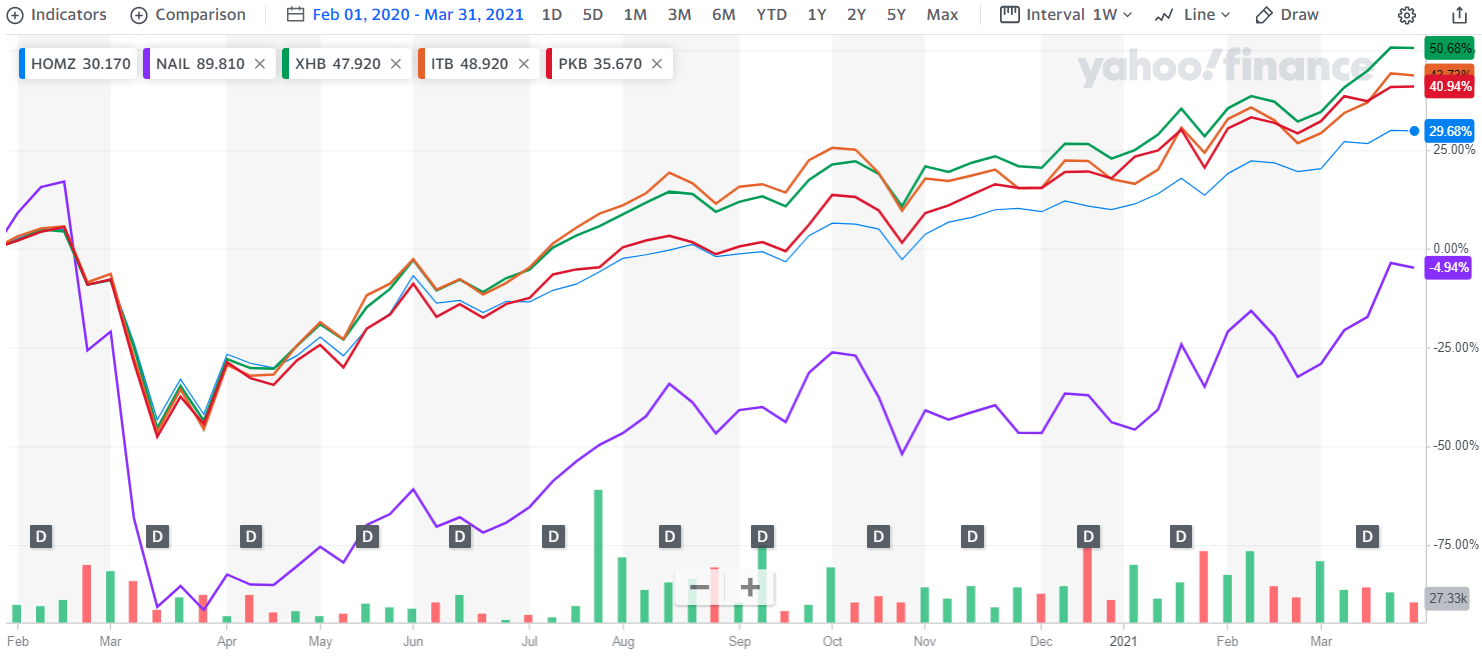Click the zoom-in plus control

(x=749, y=587)
